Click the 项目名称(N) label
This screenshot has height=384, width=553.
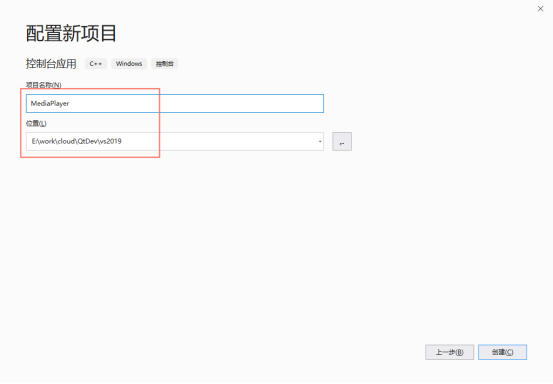tap(43, 85)
